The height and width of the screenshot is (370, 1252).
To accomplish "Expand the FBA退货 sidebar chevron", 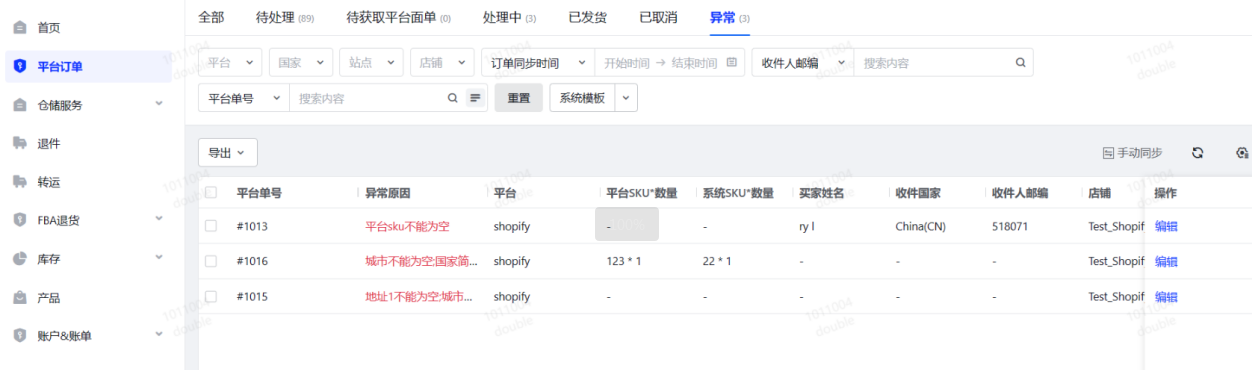I will click(159, 219).
